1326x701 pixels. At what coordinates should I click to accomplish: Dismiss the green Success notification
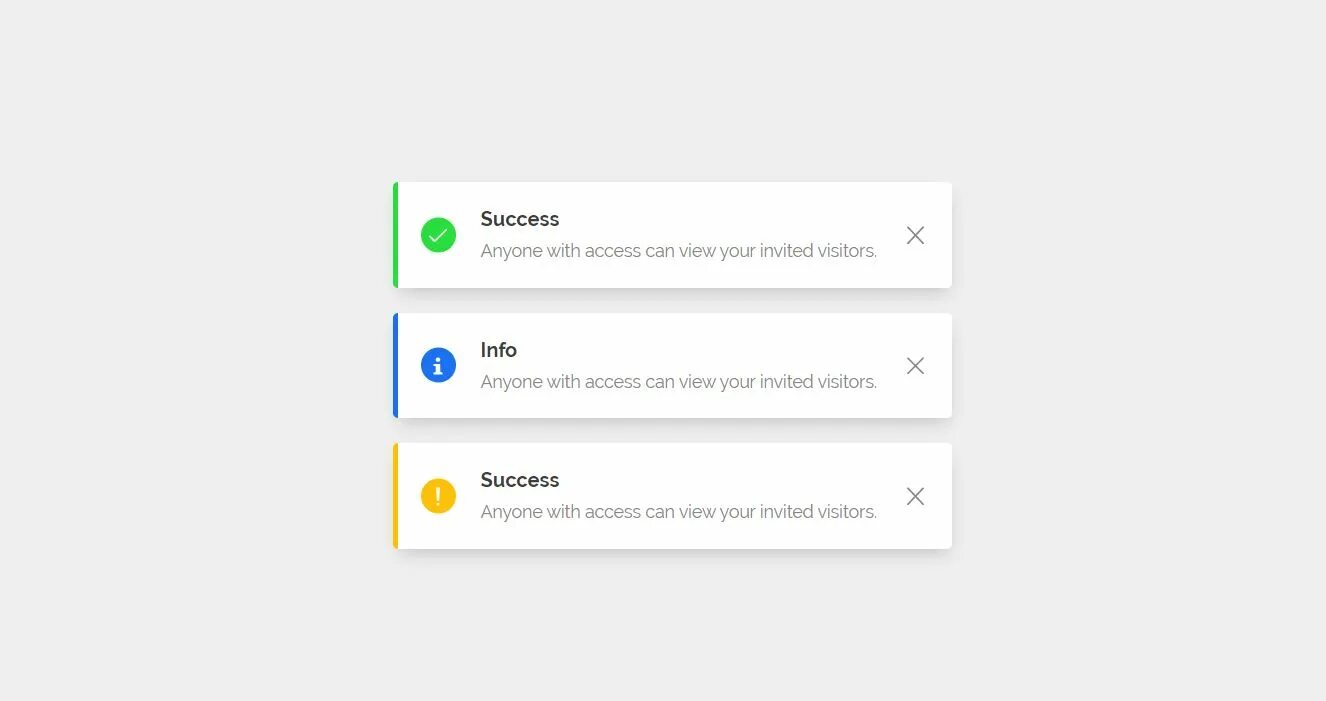(915, 235)
